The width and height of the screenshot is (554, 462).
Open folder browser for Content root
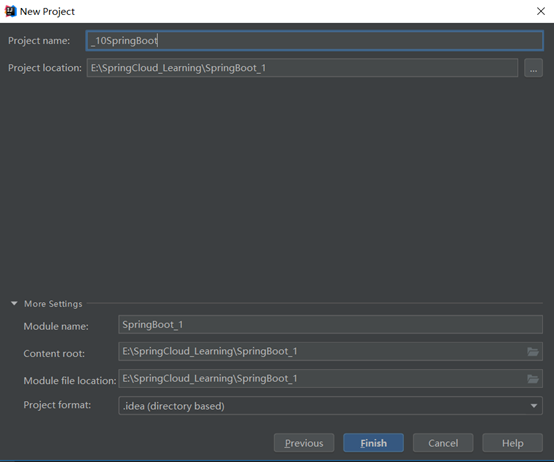click(x=533, y=351)
